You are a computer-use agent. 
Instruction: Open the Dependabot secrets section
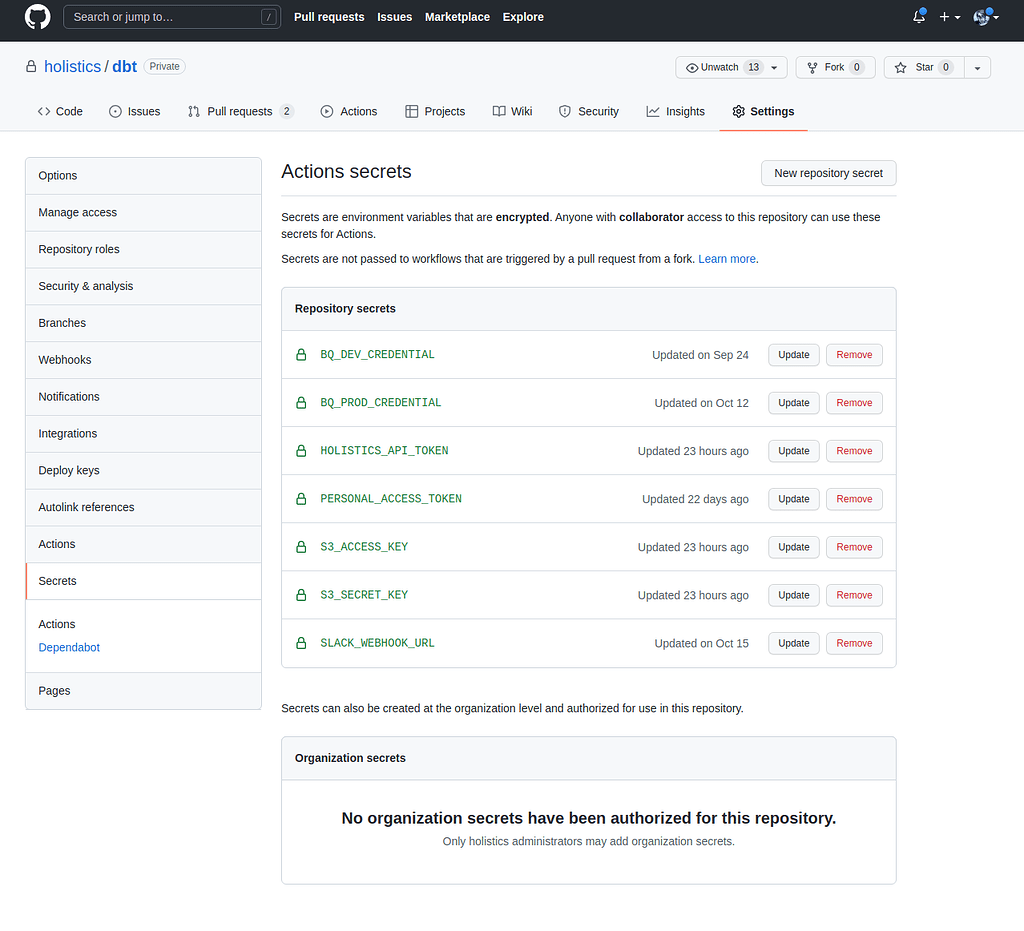click(69, 647)
